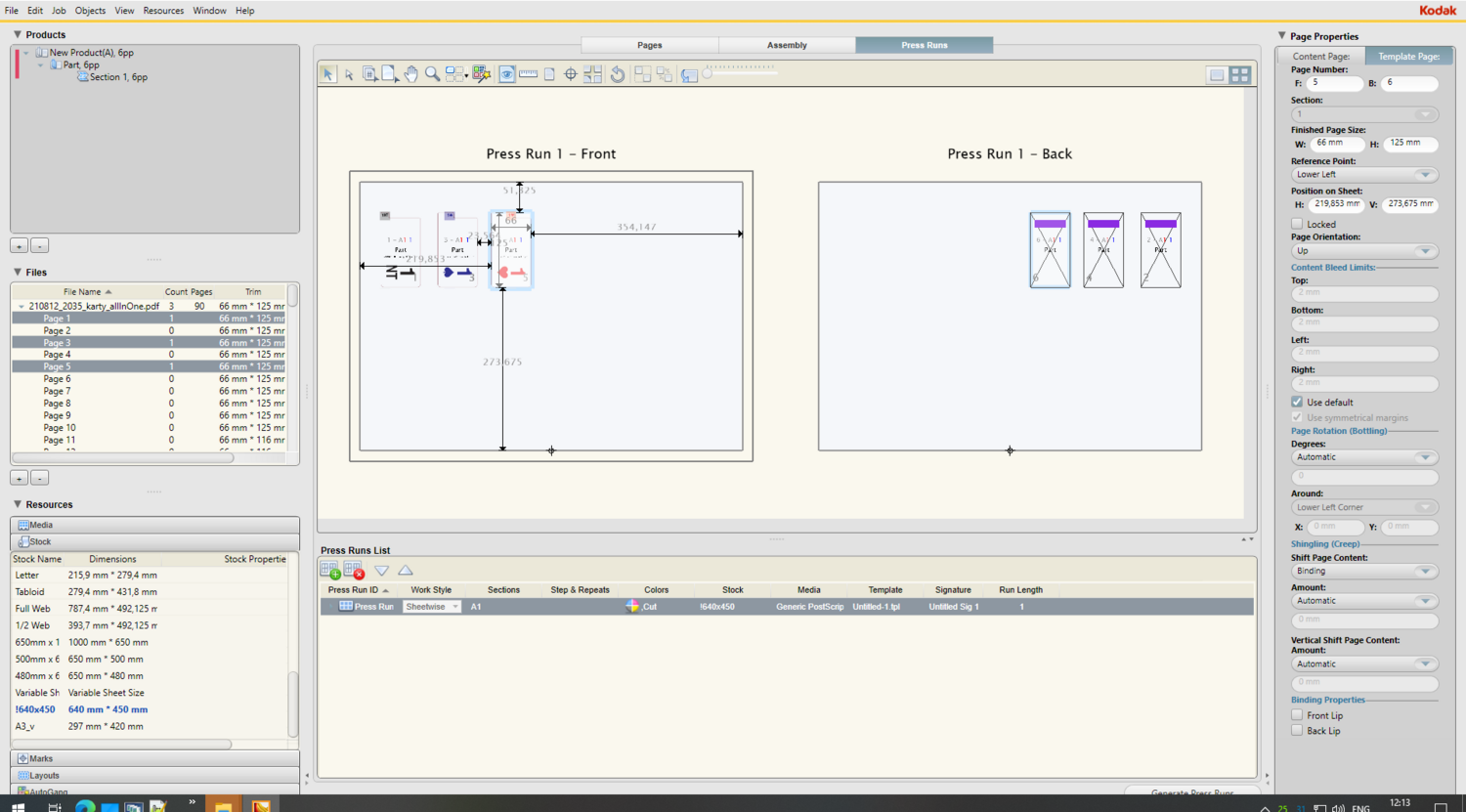
Task: Select the hollow arrow direct-select tool
Action: (x=349, y=74)
